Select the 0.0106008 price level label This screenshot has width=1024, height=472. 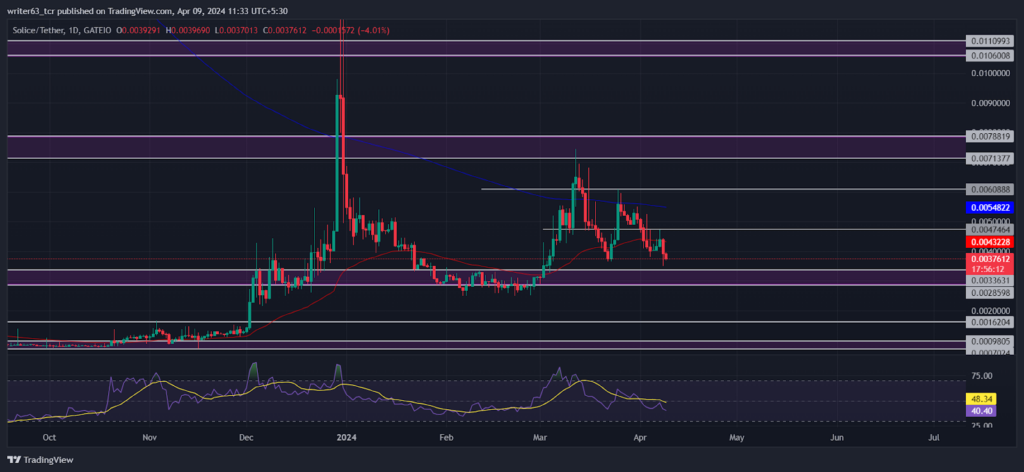(990, 55)
